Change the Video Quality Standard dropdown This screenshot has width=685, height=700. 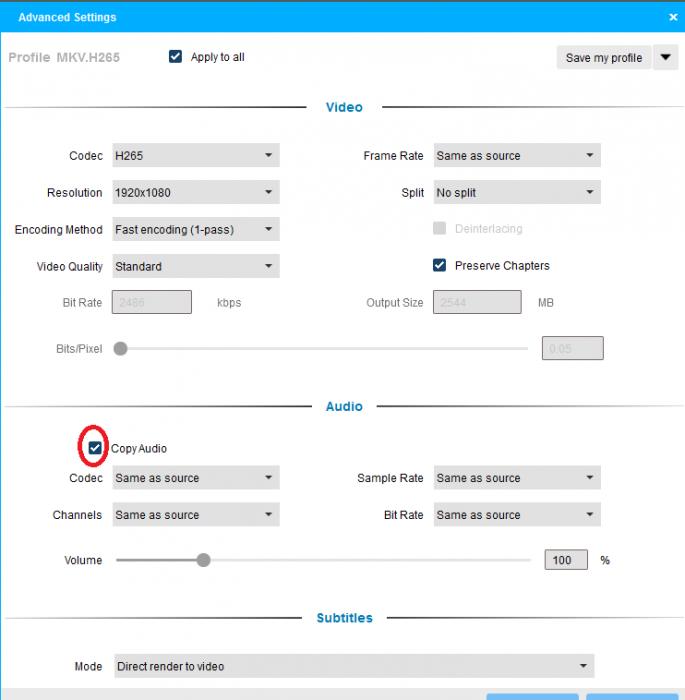pyautogui.click(x=195, y=267)
